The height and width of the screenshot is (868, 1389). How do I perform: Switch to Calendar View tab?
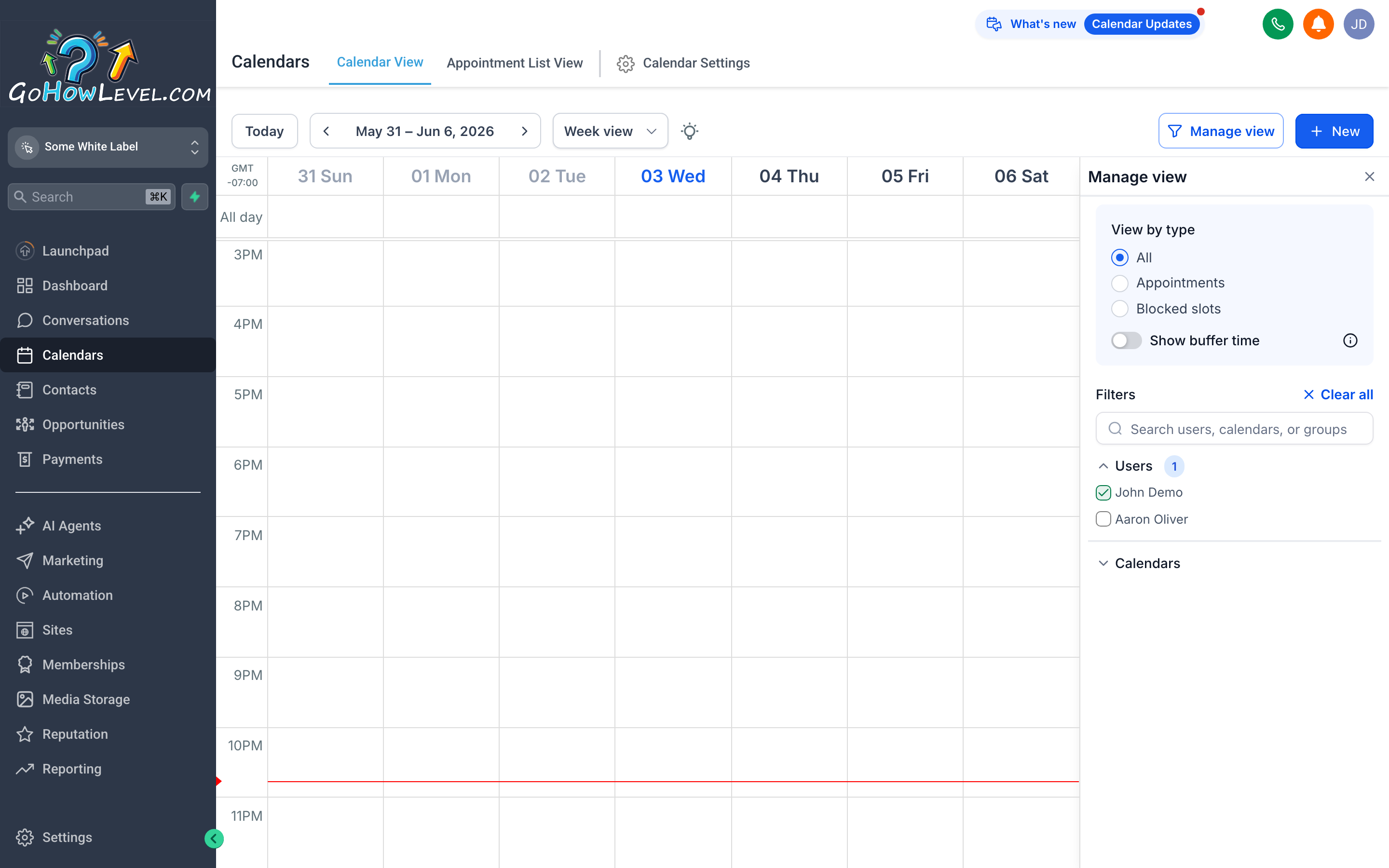click(380, 62)
